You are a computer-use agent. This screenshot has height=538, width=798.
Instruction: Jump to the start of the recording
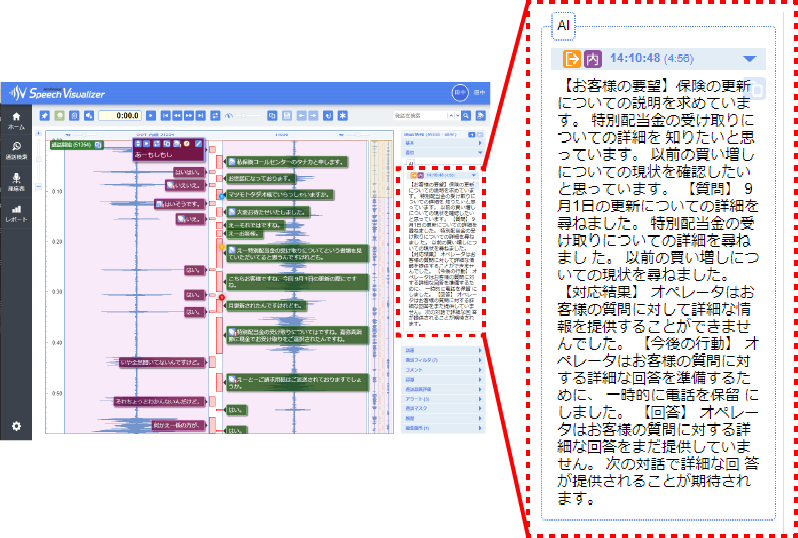[165, 116]
